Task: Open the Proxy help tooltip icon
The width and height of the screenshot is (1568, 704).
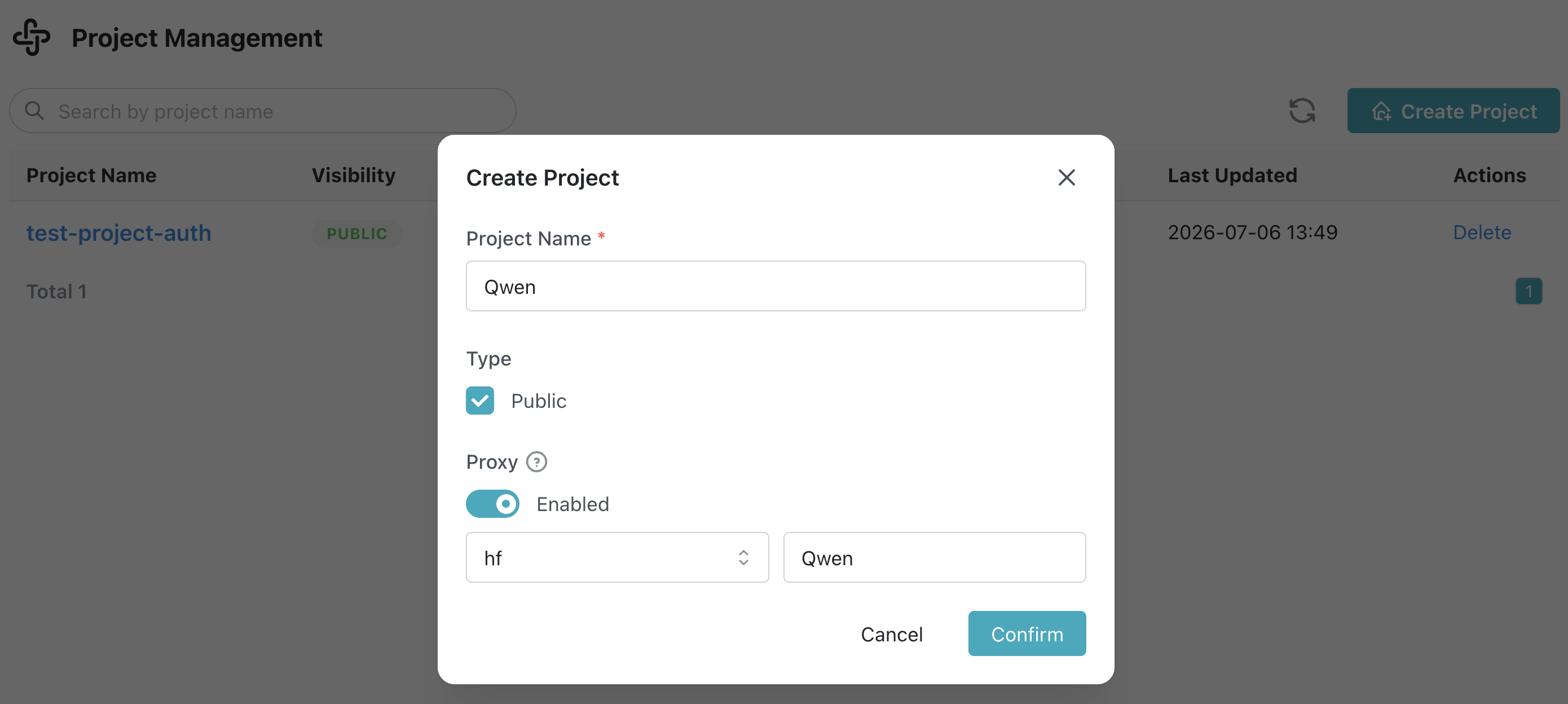Action: (536, 461)
